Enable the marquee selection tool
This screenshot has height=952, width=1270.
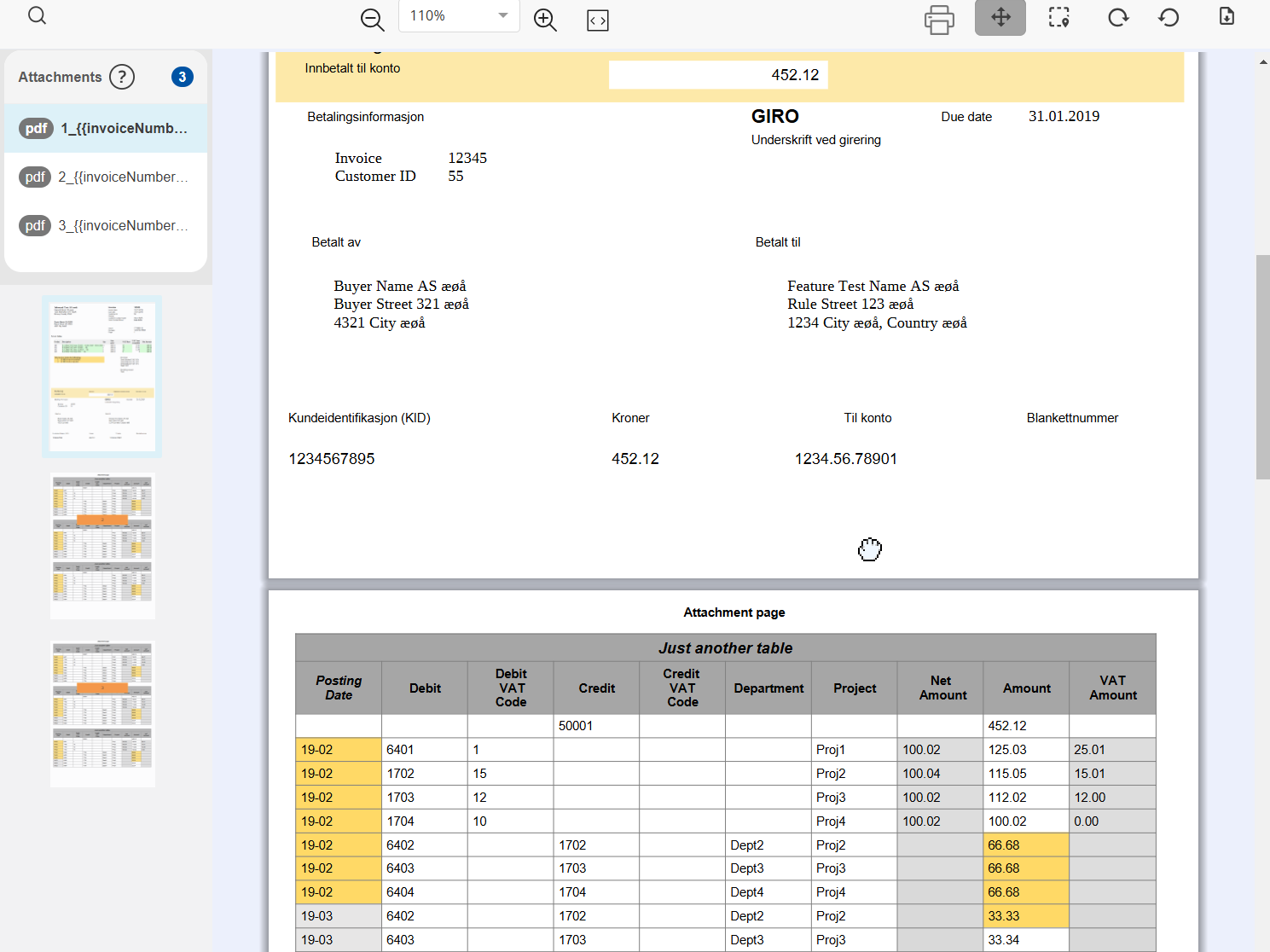1058,18
